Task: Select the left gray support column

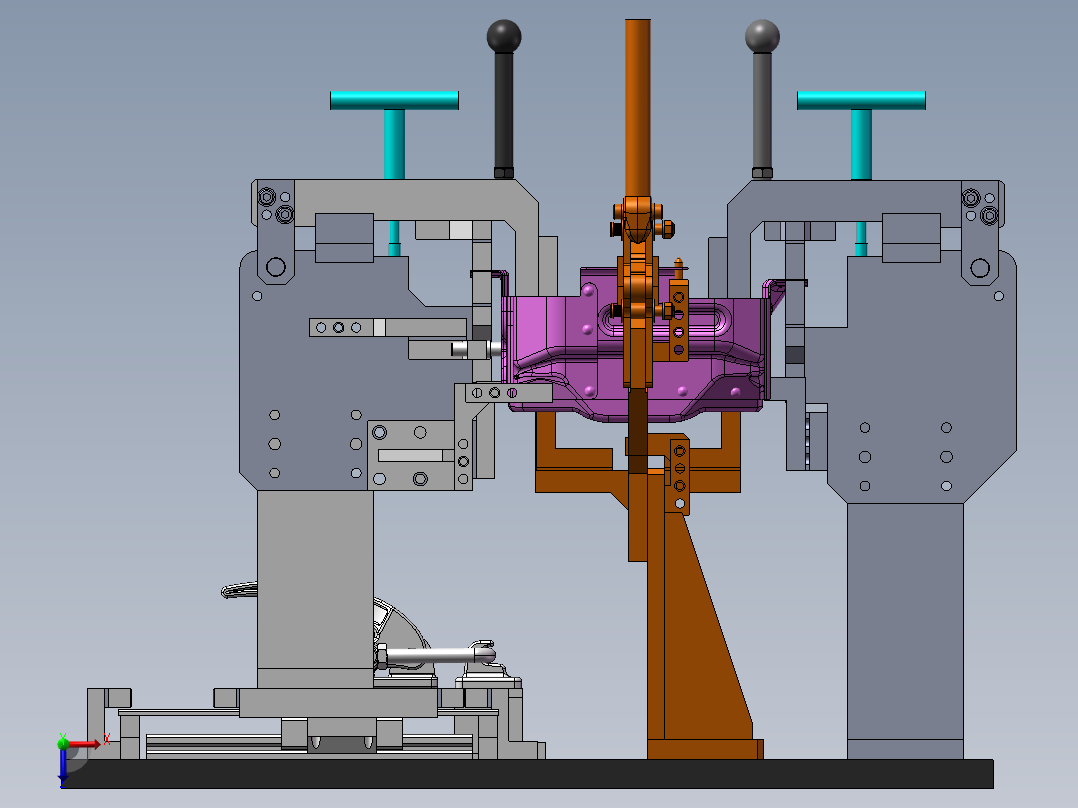Action: pyautogui.click(x=316, y=588)
